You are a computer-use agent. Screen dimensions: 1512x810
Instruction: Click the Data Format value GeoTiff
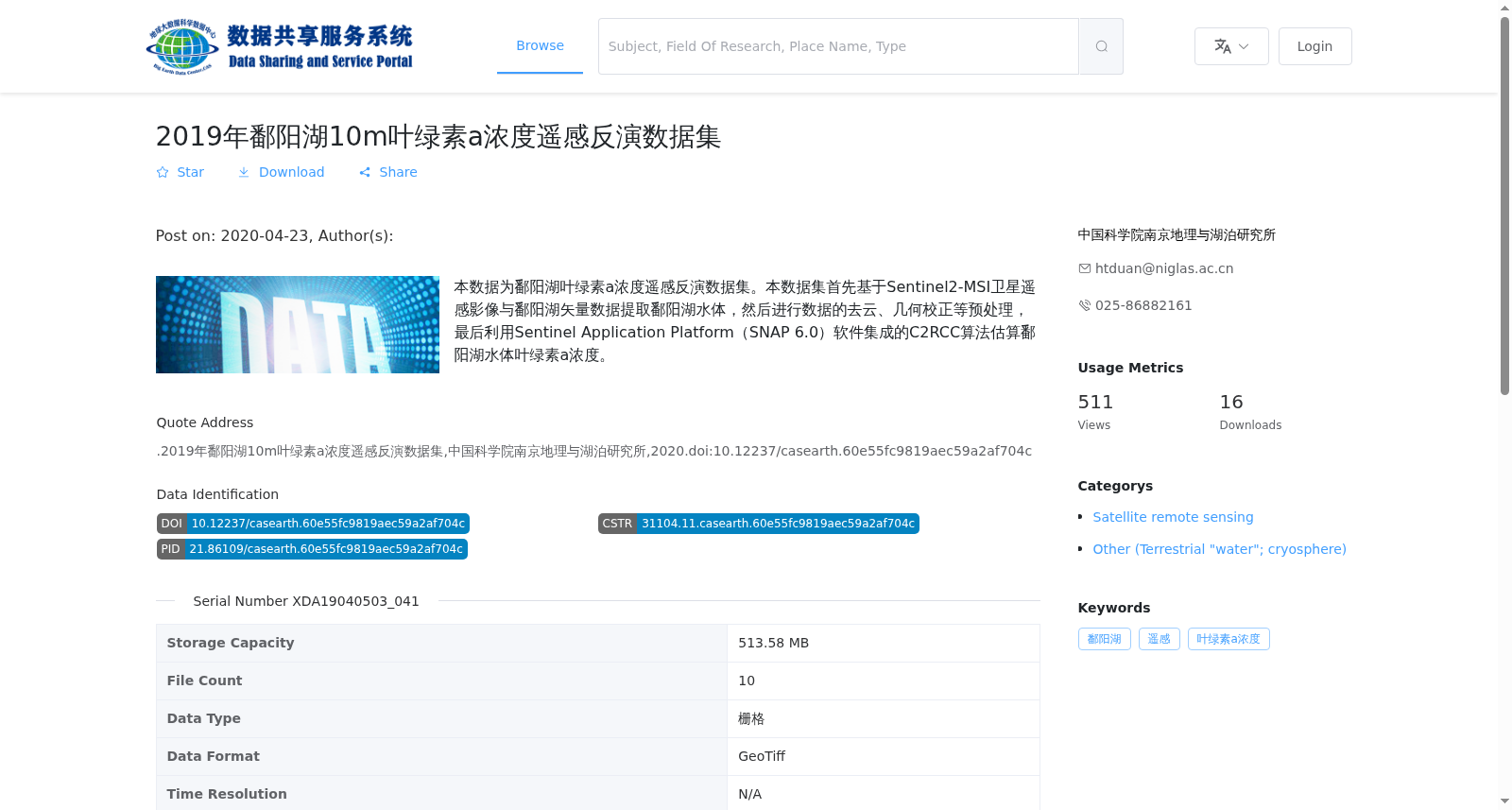click(762, 756)
